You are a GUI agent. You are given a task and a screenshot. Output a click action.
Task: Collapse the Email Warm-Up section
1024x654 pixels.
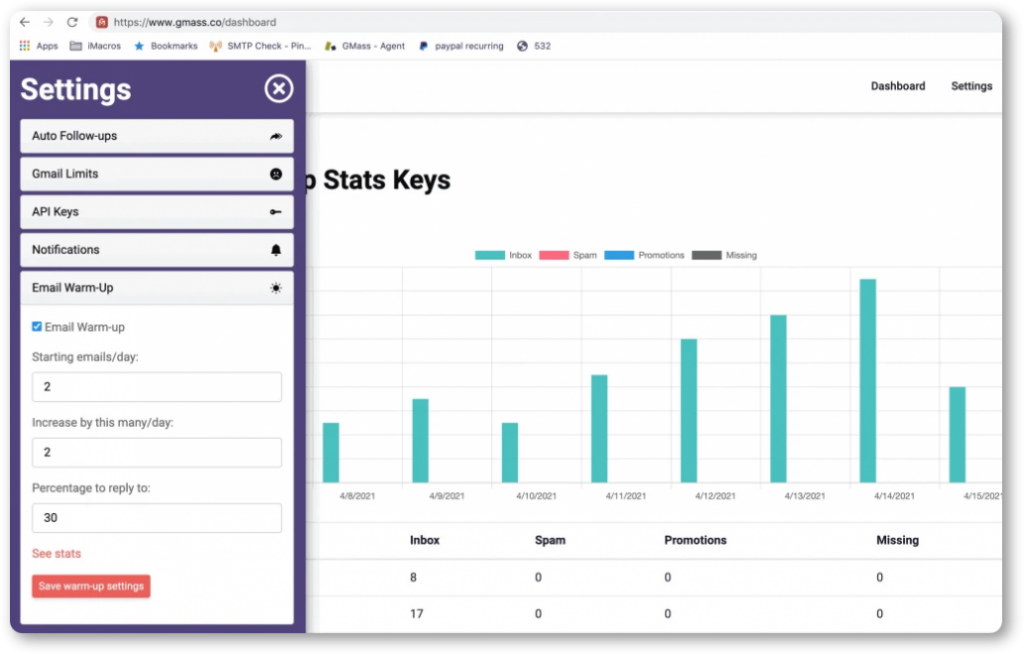(157, 287)
